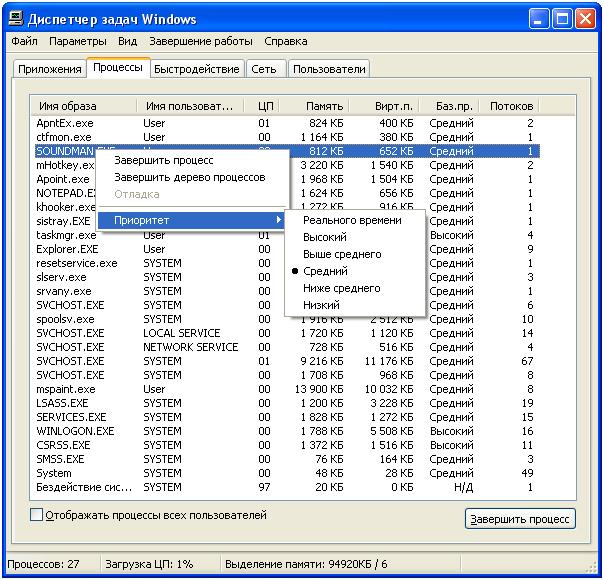Select the resetservice.exe process row

click(x=287, y=263)
